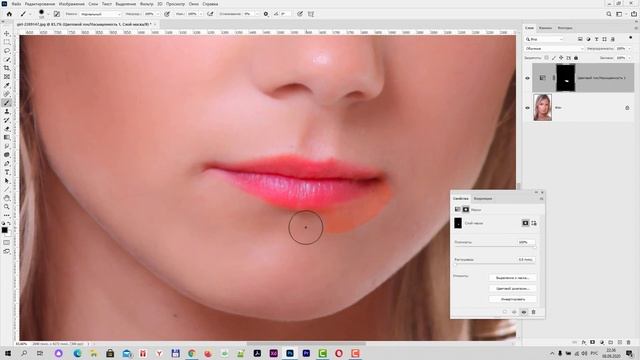Toggle lock all padlock icon
This screenshot has width=640, height=360.
(x=576, y=58)
